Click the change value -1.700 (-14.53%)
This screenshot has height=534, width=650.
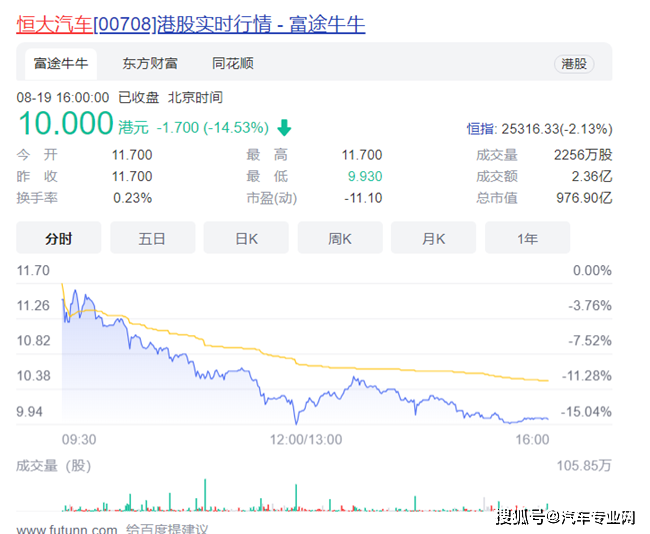213,128
